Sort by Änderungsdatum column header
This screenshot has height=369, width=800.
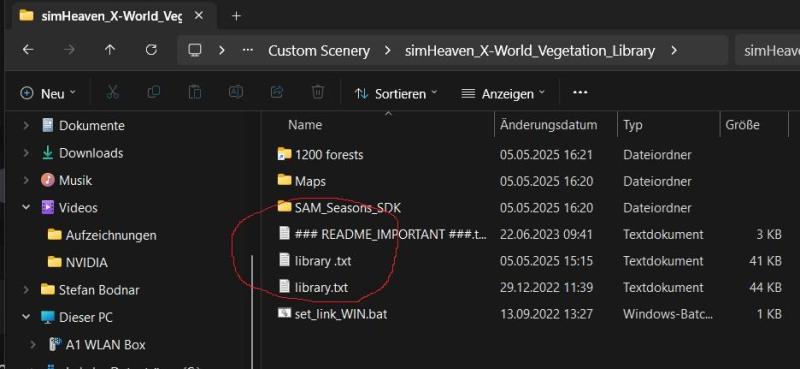tap(548, 125)
